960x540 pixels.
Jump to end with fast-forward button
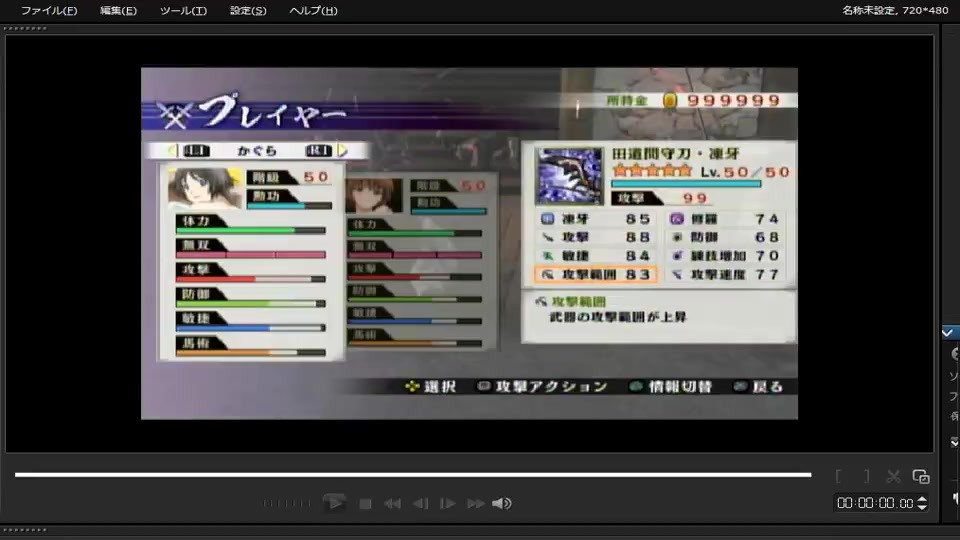[x=476, y=504]
